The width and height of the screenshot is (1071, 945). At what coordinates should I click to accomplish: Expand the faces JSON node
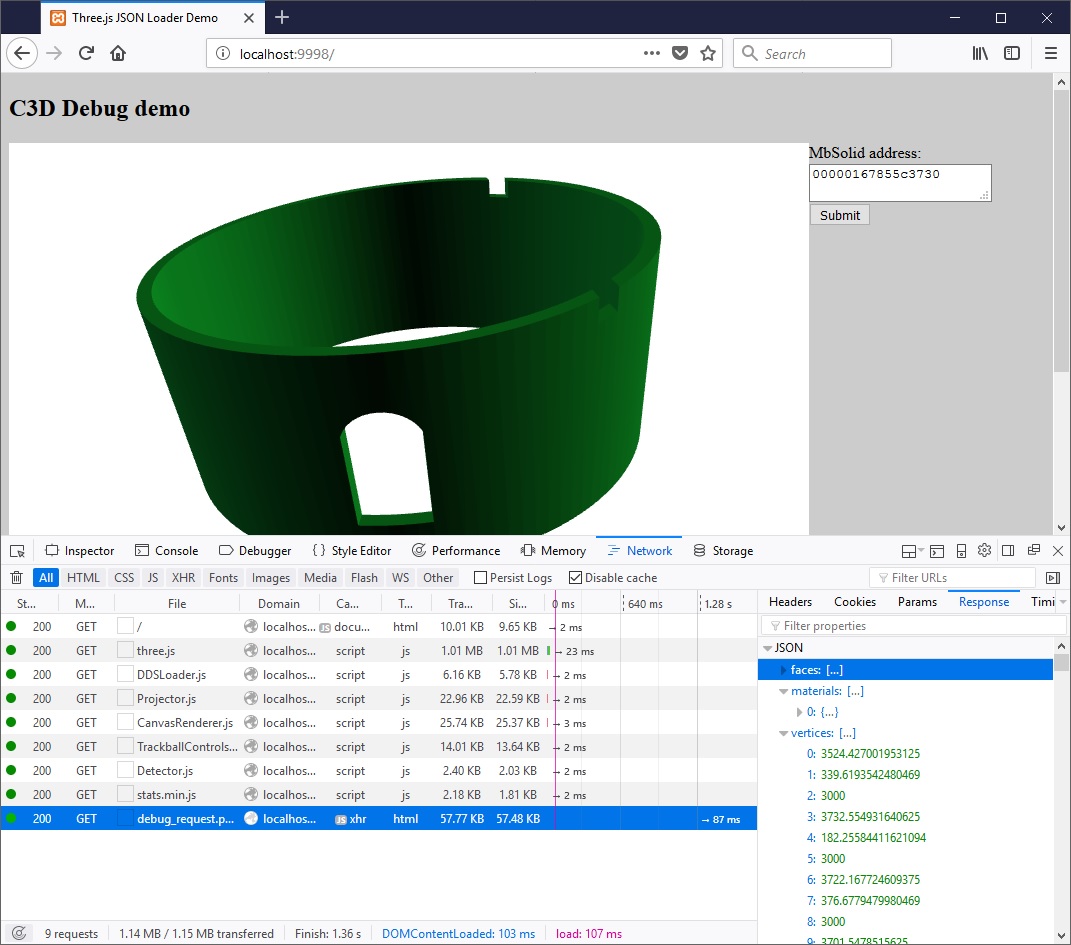[x=784, y=670]
